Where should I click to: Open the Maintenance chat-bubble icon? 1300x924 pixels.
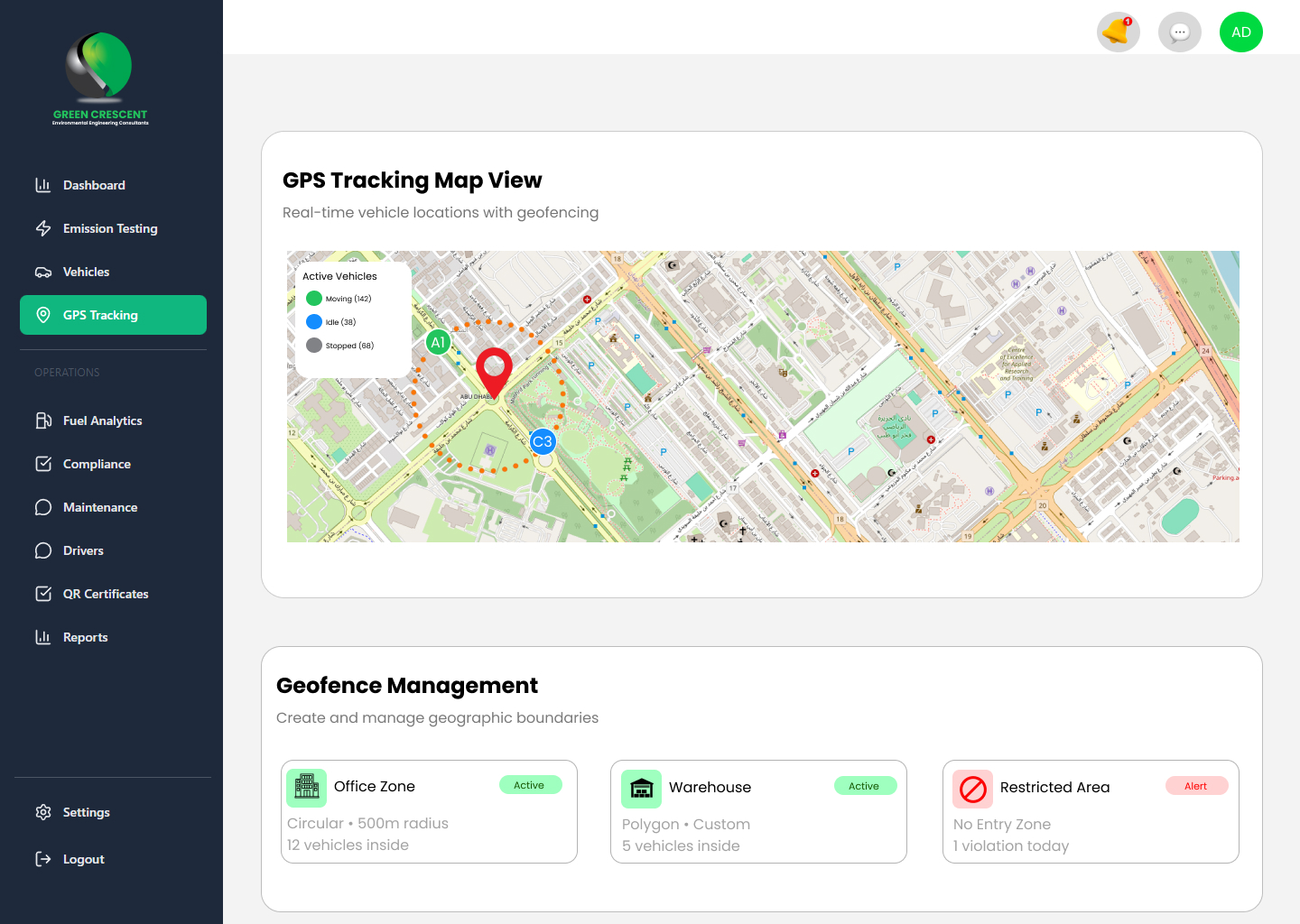coord(43,507)
